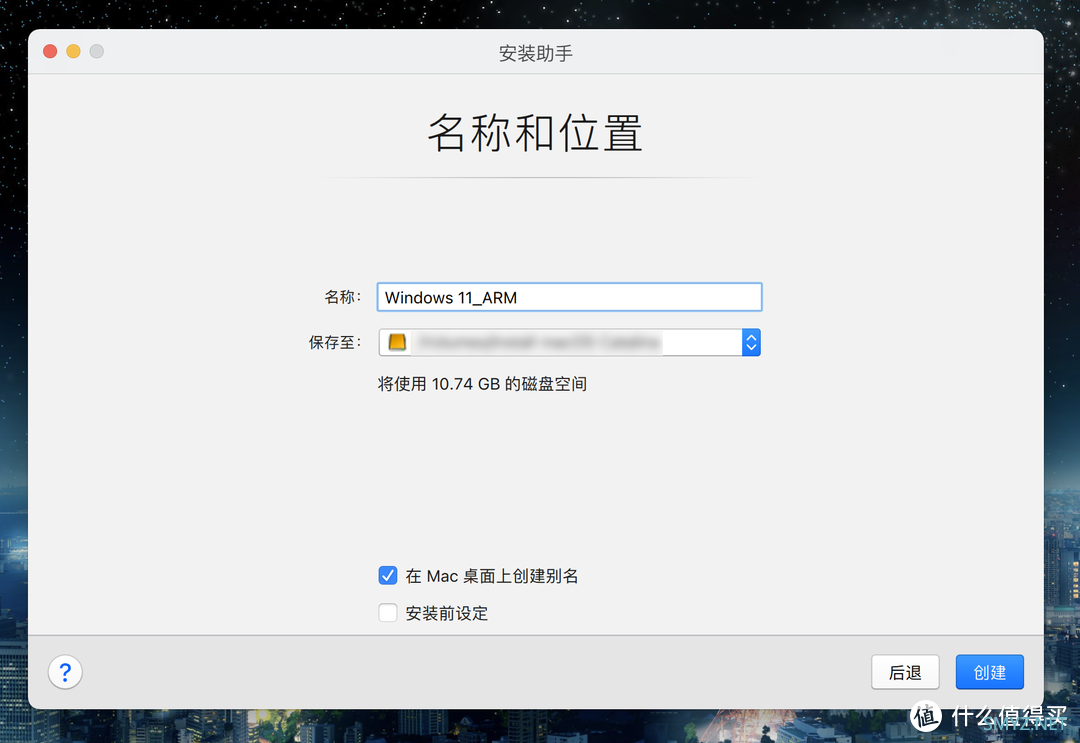Uncheck 在 Mac 桌面上创建别名 checkbox

tap(388, 576)
